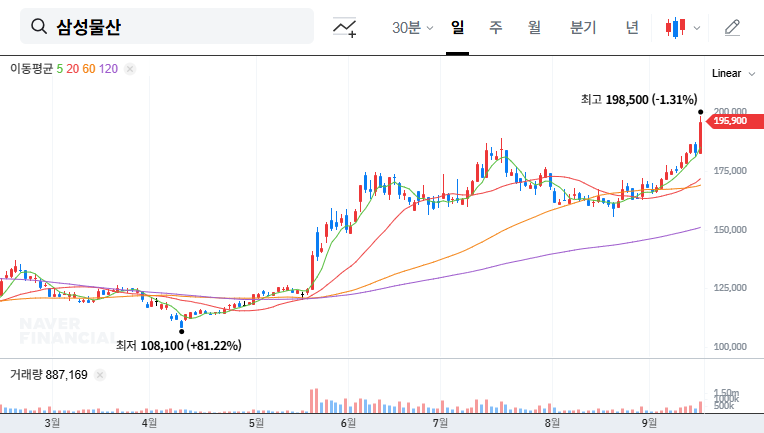
Task: Switch to the 분기 quarterly chart tab
Action: (x=583, y=27)
